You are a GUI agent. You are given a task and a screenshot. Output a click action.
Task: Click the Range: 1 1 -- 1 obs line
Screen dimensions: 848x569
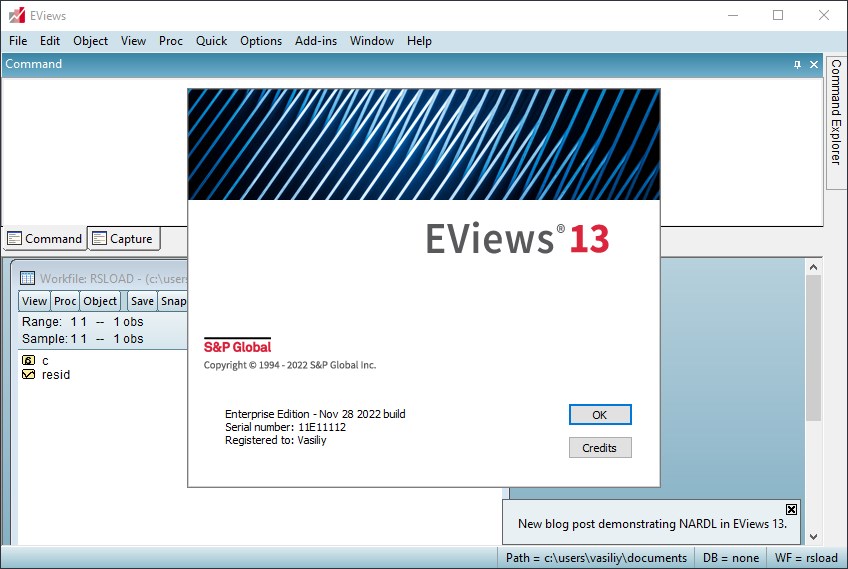pyautogui.click(x=83, y=322)
